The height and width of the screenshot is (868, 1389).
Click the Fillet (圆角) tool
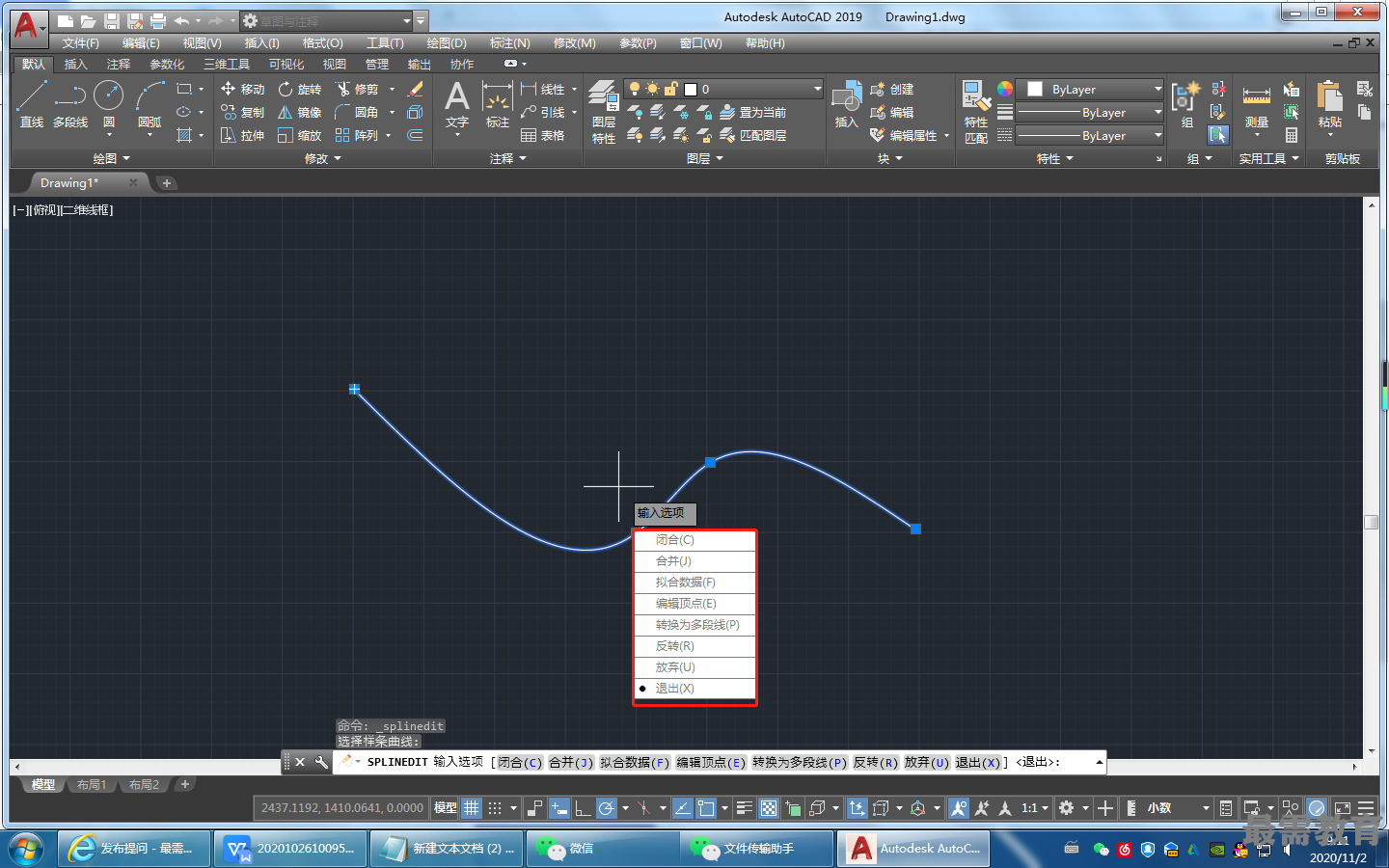(356, 112)
